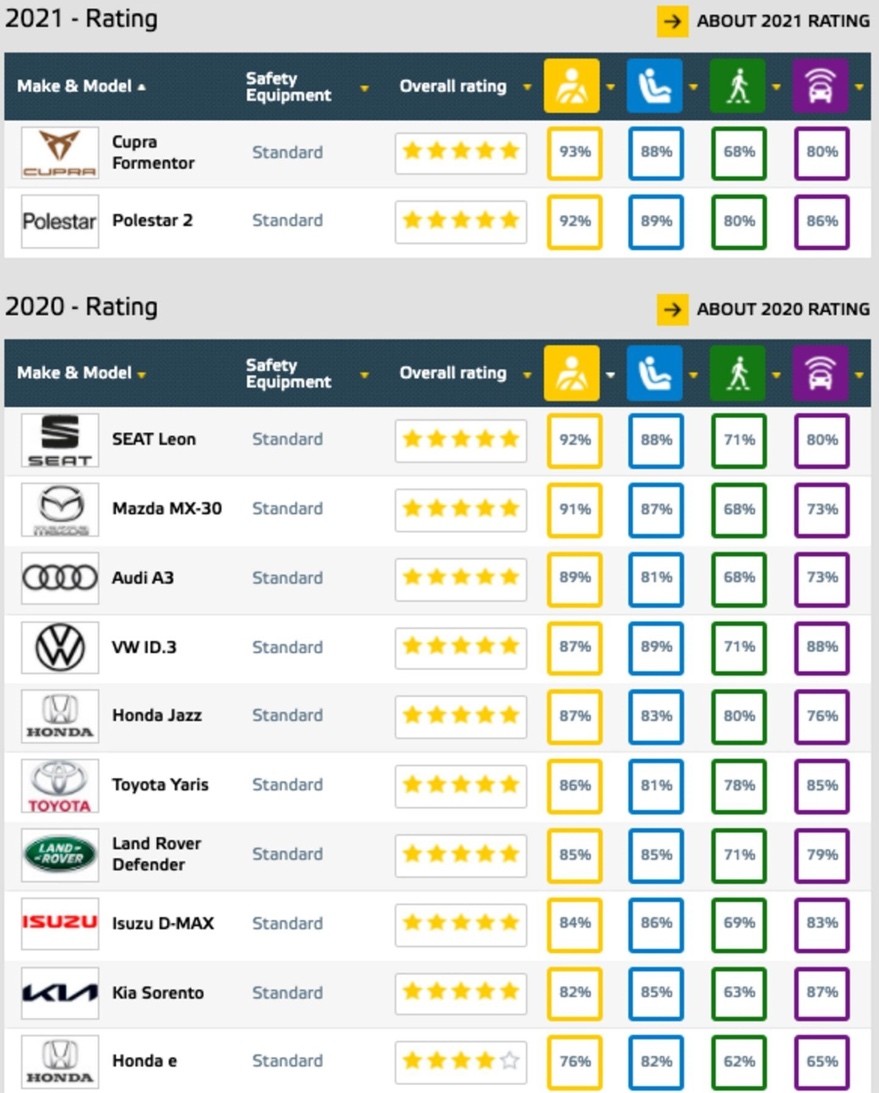
Task: Click the yellow Adult Occupant icon in the 2021 table
Action: pyautogui.click(x=571, y=86)
